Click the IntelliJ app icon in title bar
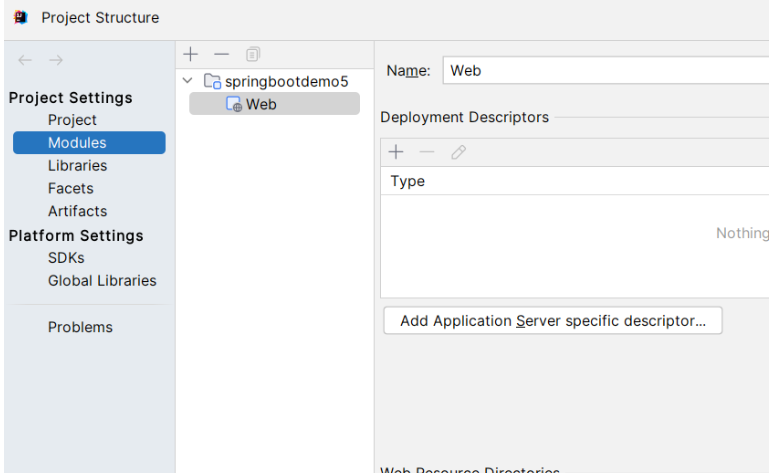The image size is (769, 473). coord(21,17)
